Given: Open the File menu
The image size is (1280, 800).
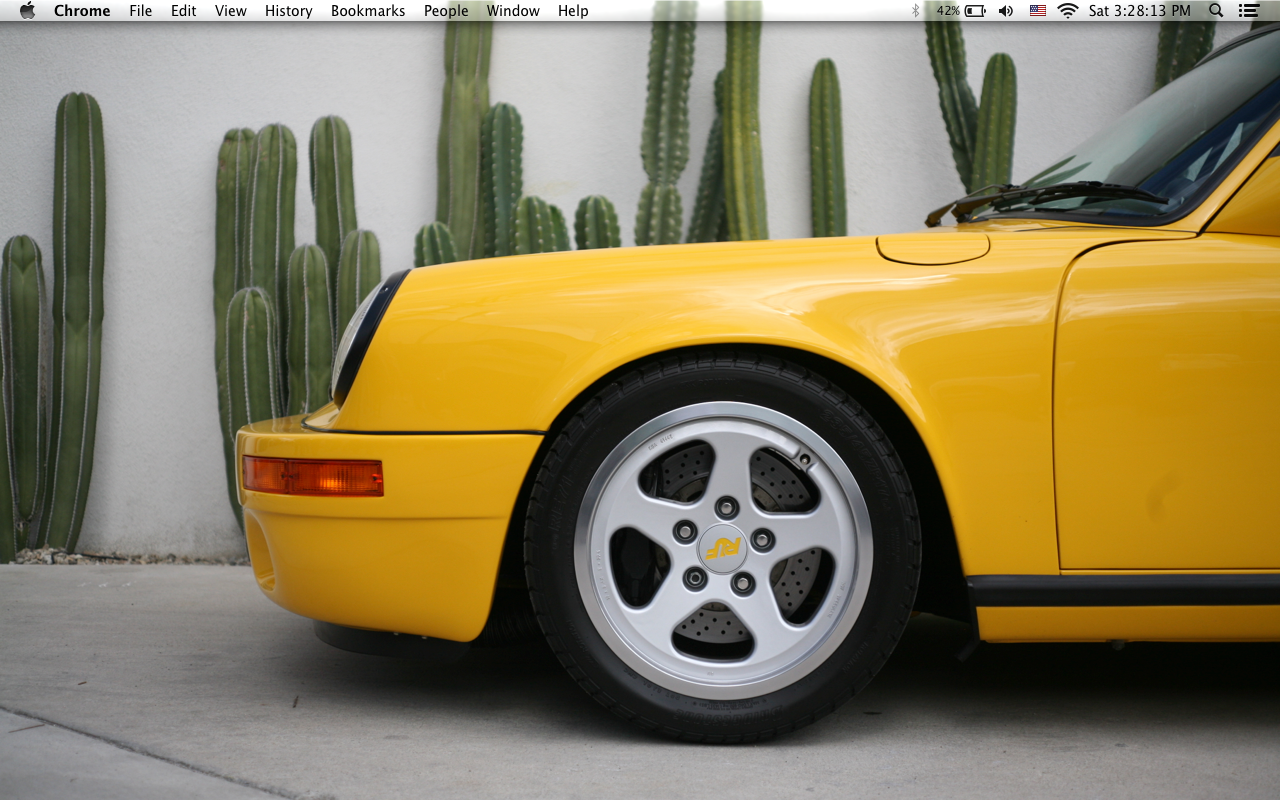Looking at the screenshot, I should [x=140, y=11].
